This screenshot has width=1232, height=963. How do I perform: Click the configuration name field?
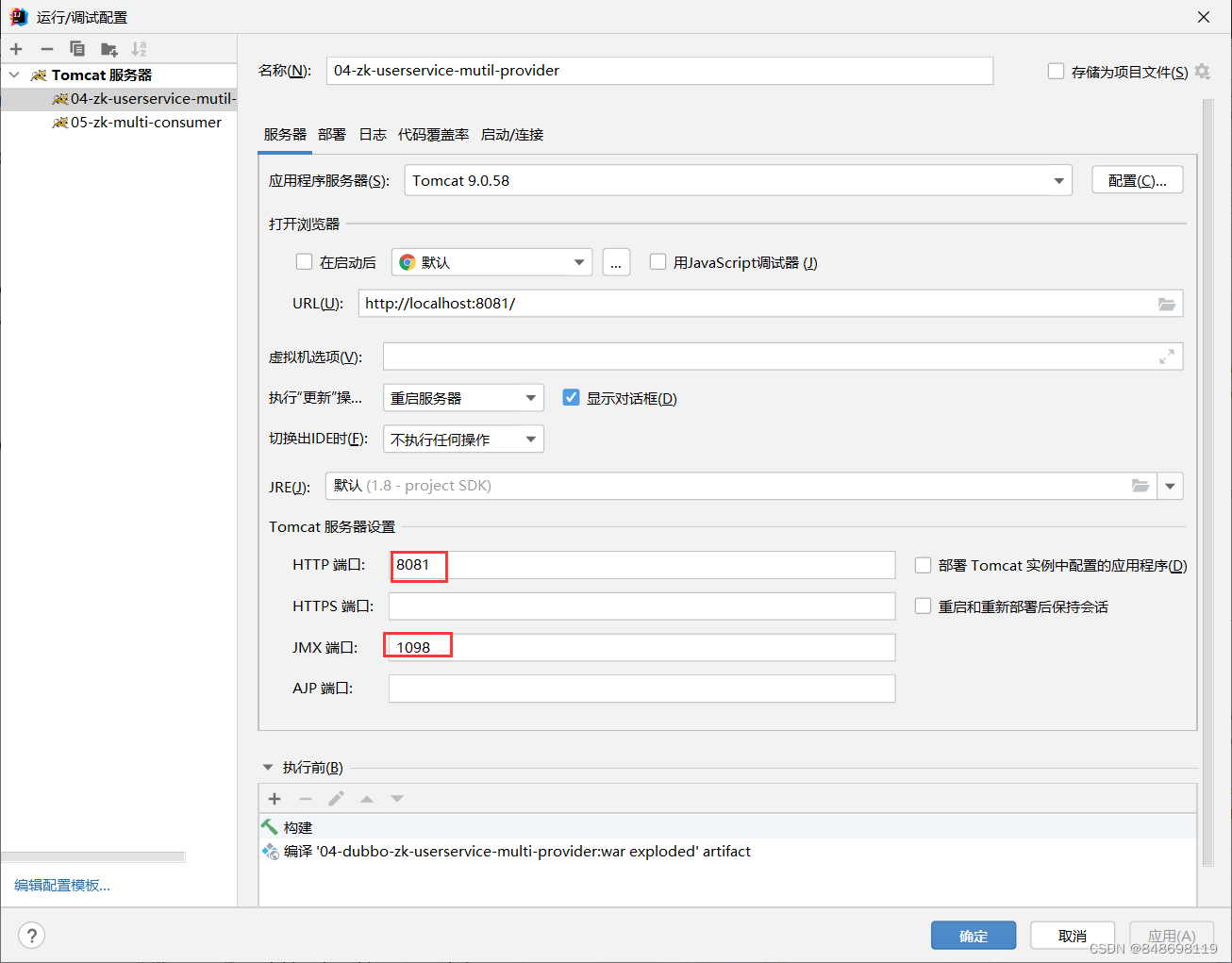[x=659, y=71]
